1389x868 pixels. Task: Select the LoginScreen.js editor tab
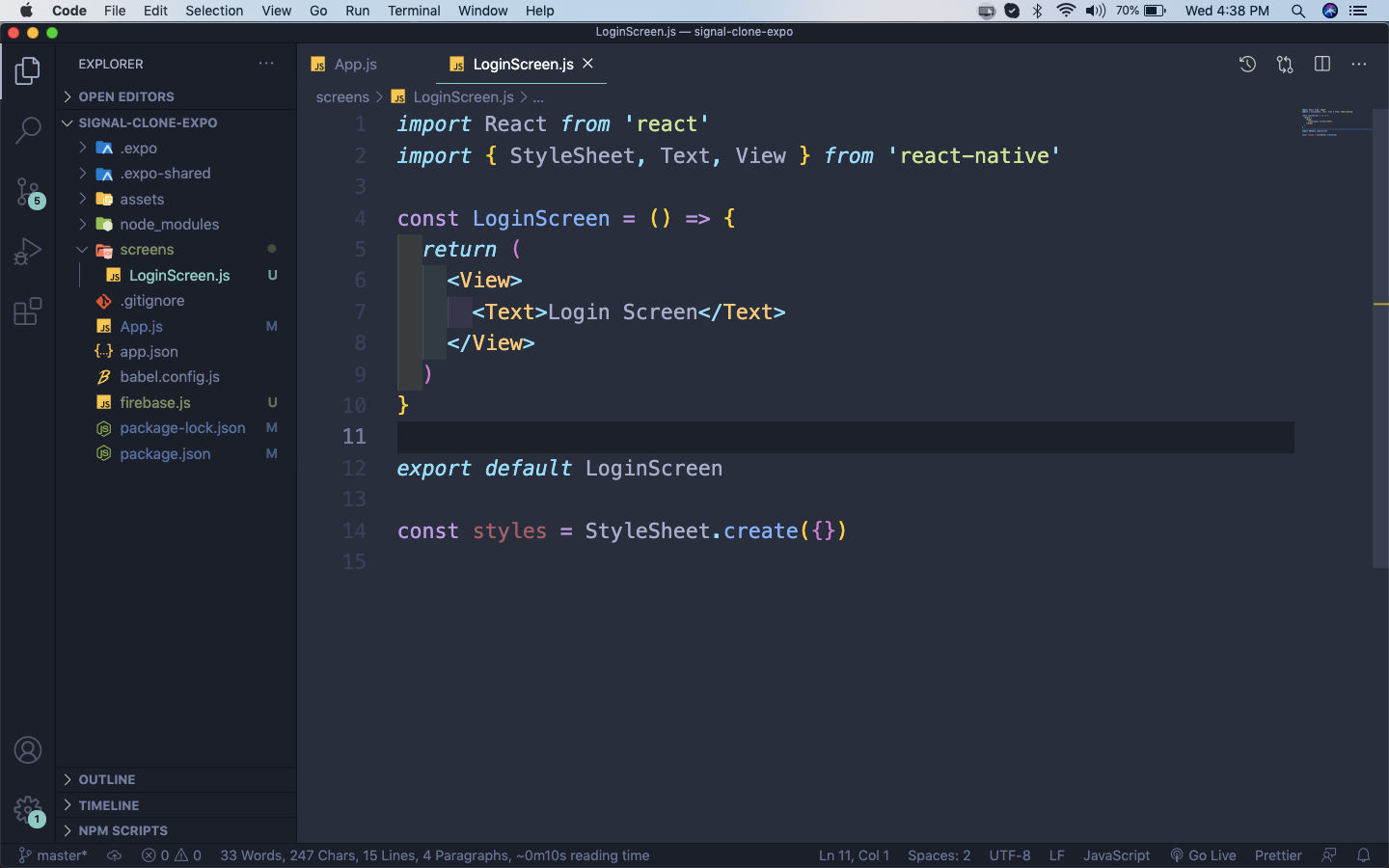(x=521, y=65)
